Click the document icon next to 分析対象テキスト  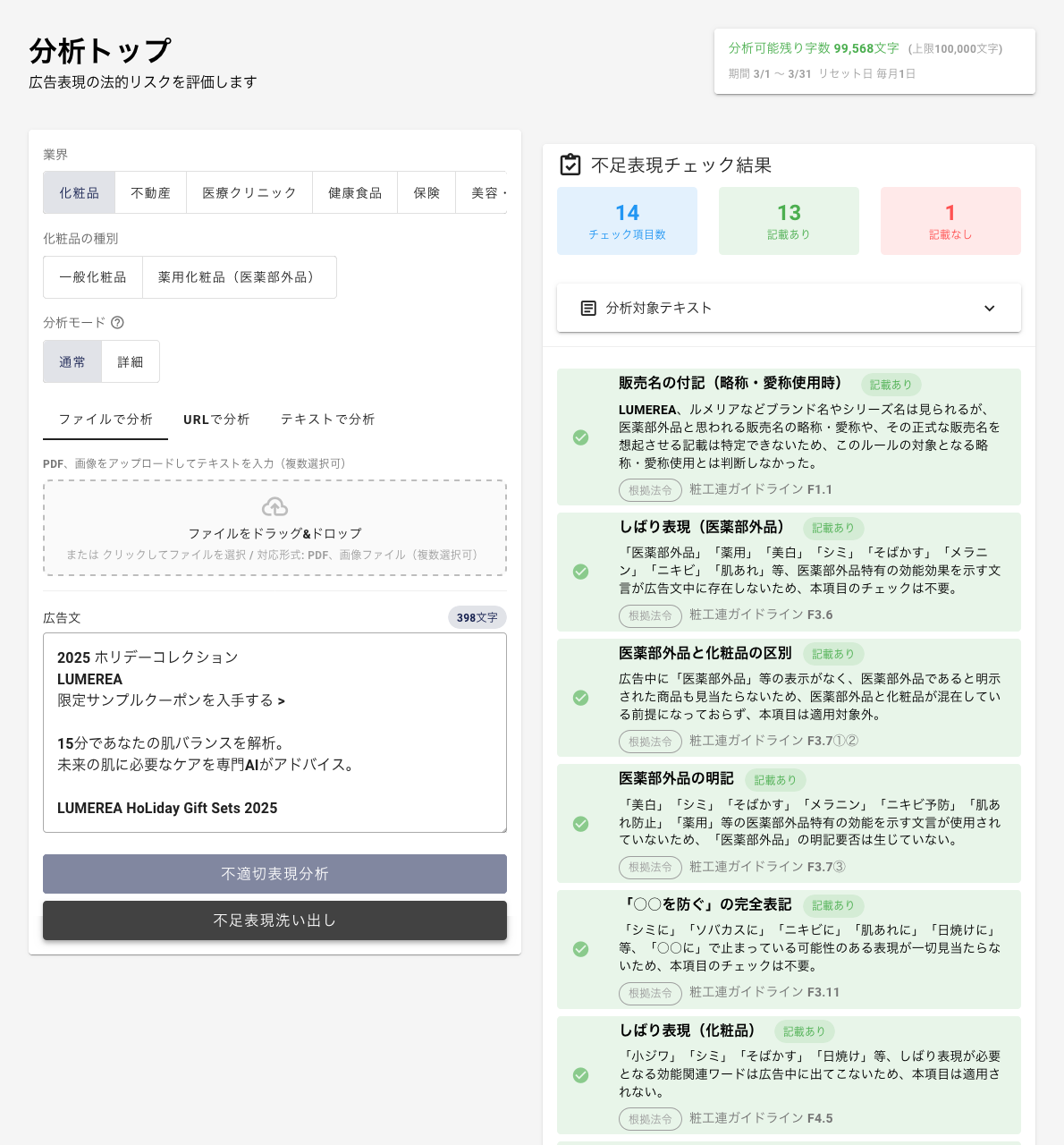coord(587,308)
